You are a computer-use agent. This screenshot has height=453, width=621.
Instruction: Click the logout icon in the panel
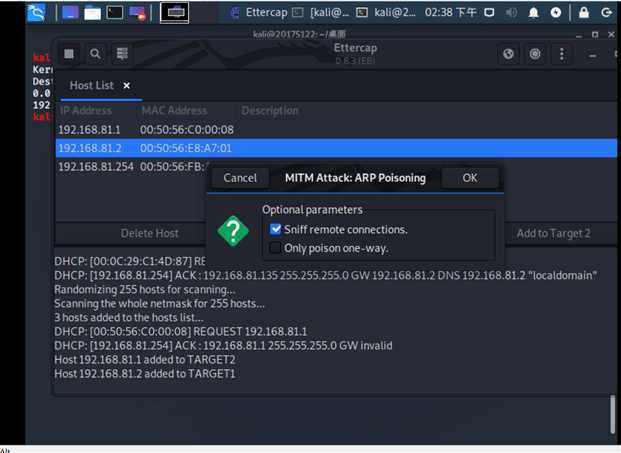606,13
